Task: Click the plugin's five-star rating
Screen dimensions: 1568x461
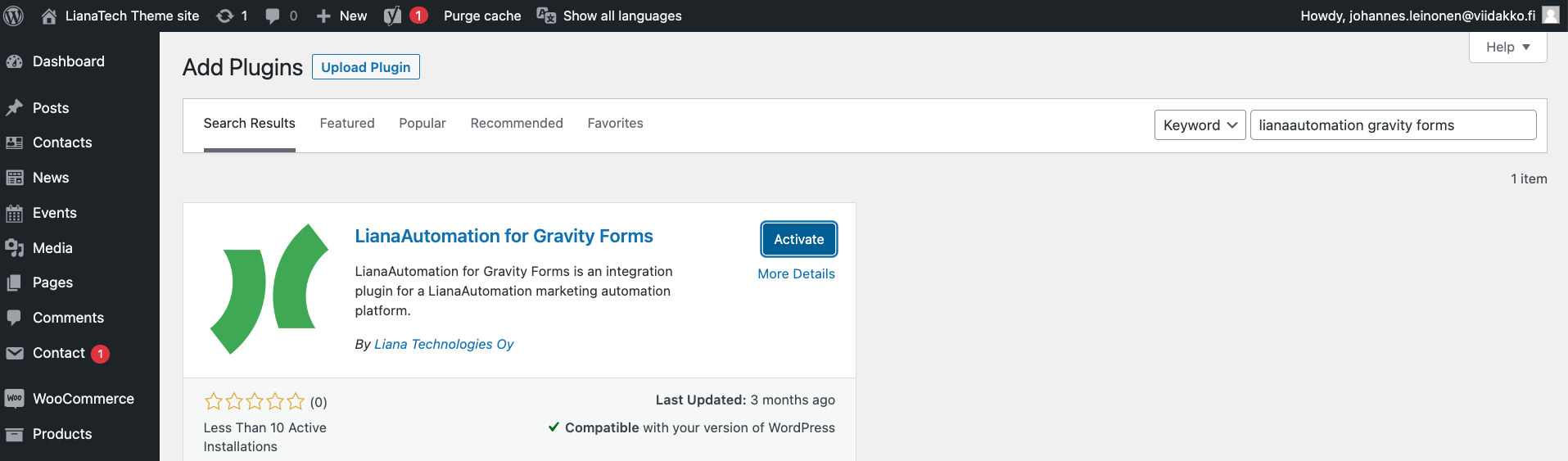Action: click(255, 401)
